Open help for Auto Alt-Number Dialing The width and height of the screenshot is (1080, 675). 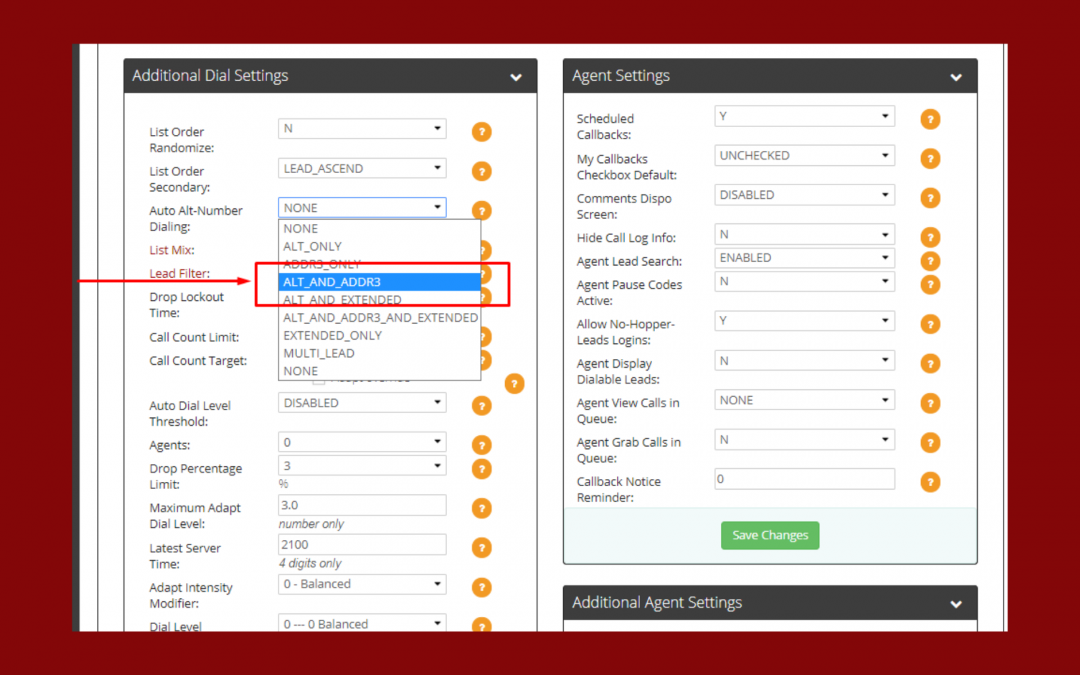[x=481, y=210]
